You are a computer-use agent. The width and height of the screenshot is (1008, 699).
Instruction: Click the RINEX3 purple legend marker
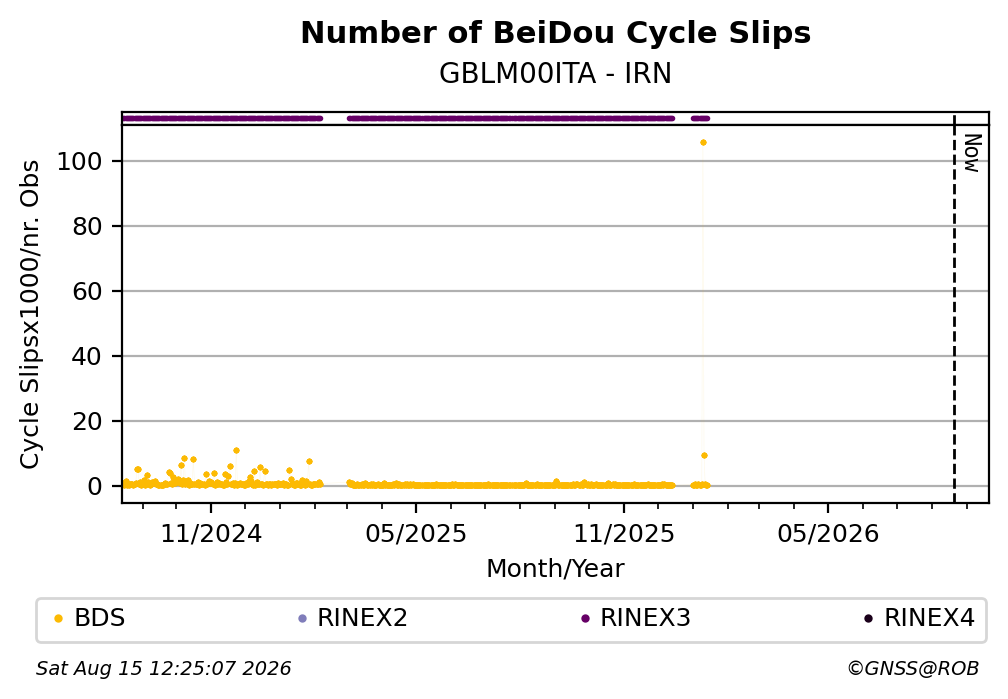coord(585,619)
